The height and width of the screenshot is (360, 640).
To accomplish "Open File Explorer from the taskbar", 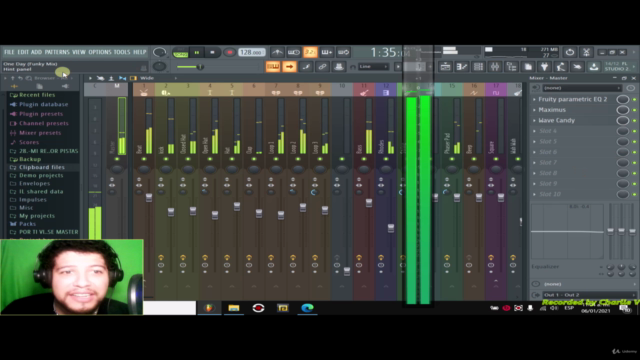I will click(x=233, y=308).
